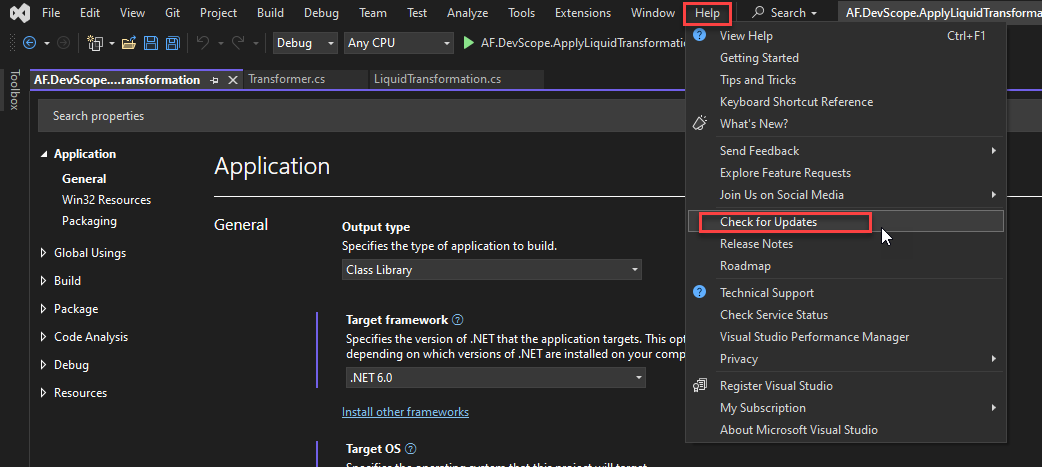Click the Help menu
The height and width of the screenshot is (467, 1042).
click(707, 13)
